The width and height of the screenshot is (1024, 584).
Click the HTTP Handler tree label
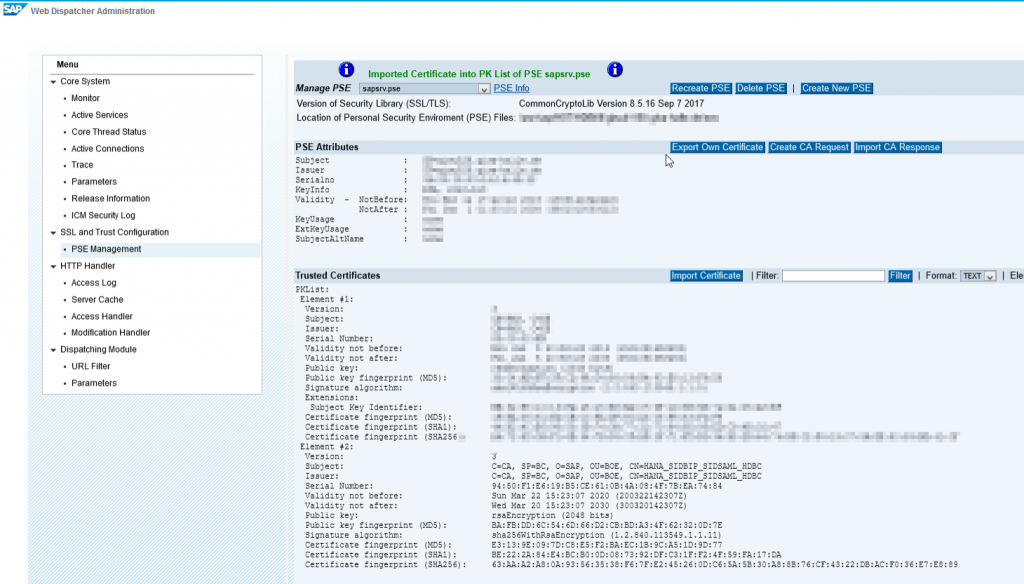(88, 267)
